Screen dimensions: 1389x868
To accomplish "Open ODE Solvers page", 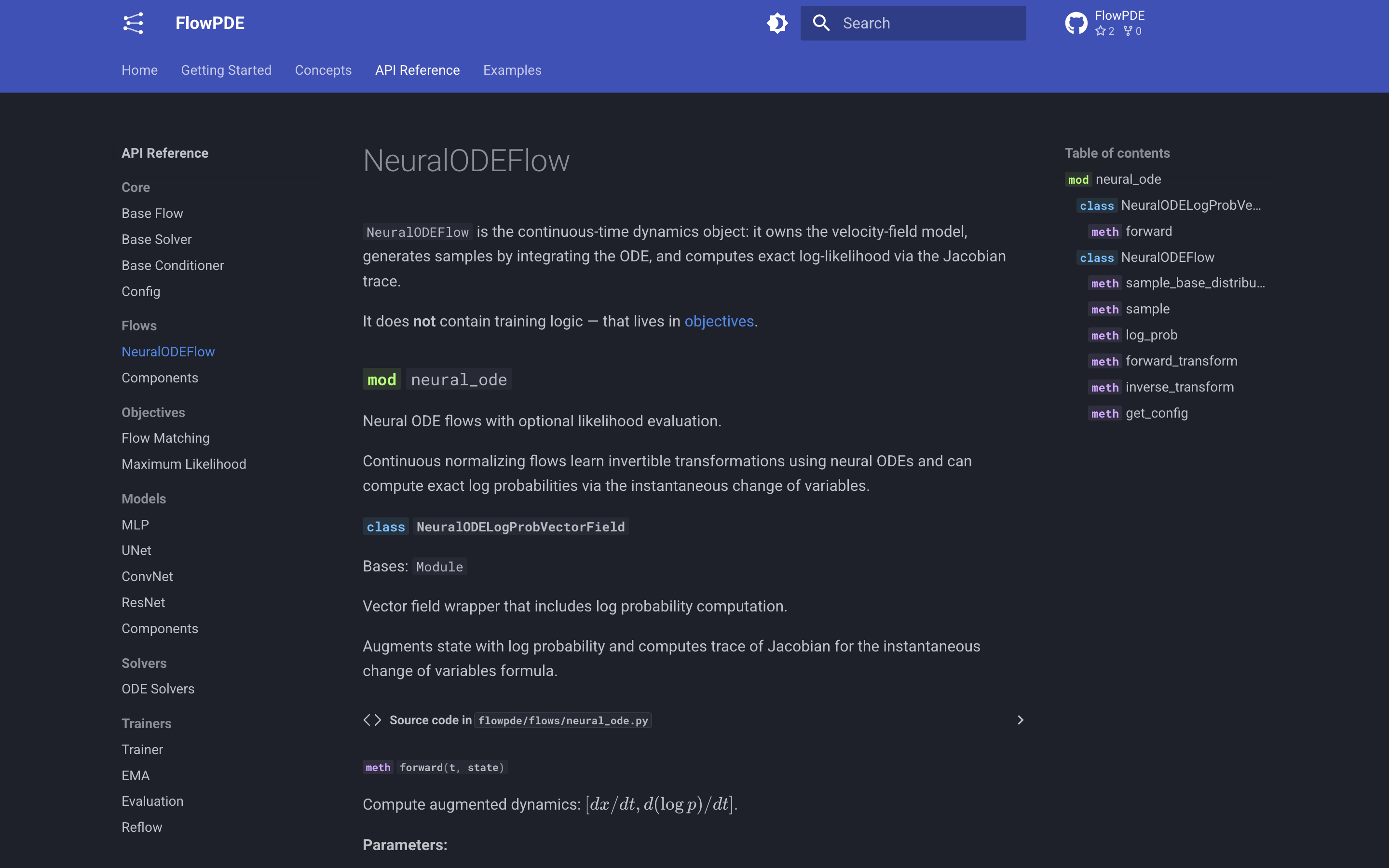I will point(158,689).
